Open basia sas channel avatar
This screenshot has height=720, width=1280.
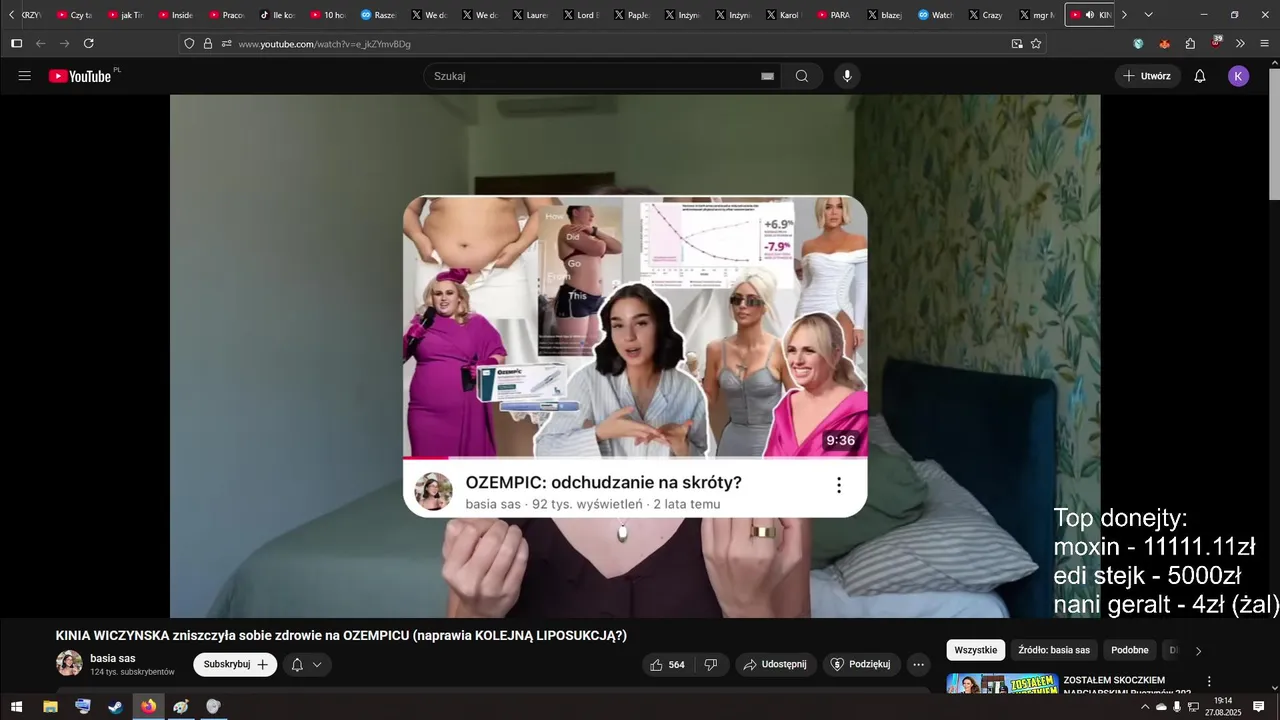coord(69,663)
